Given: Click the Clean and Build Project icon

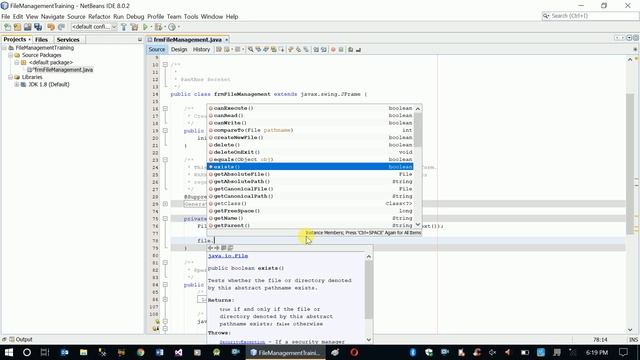Looking at the screenshot, I should 134,27.
